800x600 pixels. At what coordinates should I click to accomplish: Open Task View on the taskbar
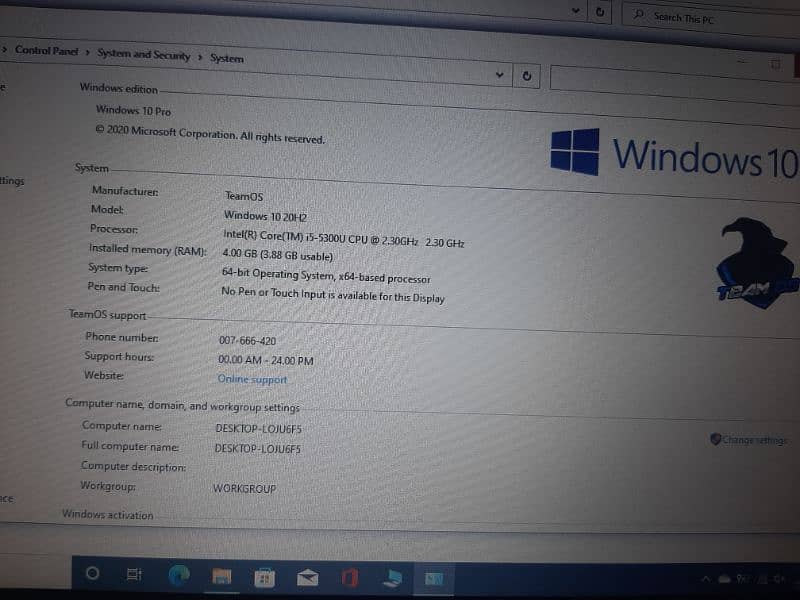point(134,574)
